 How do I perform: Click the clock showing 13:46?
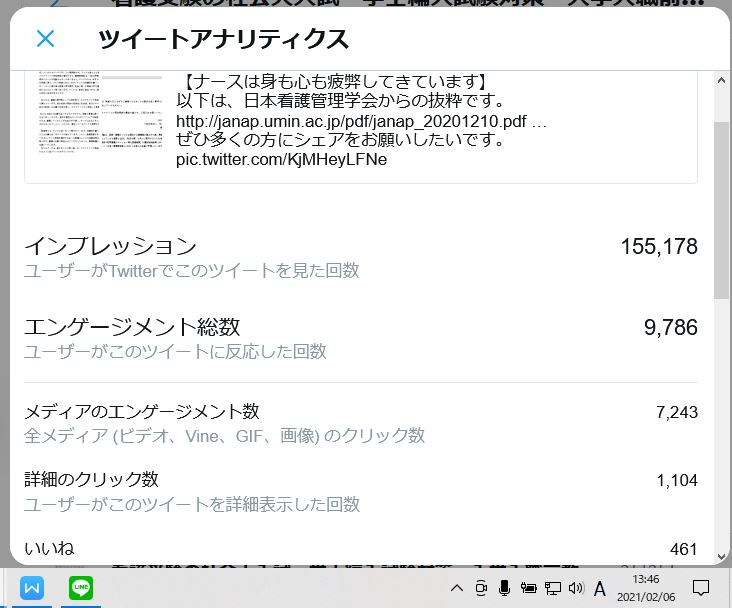(646, 588)
